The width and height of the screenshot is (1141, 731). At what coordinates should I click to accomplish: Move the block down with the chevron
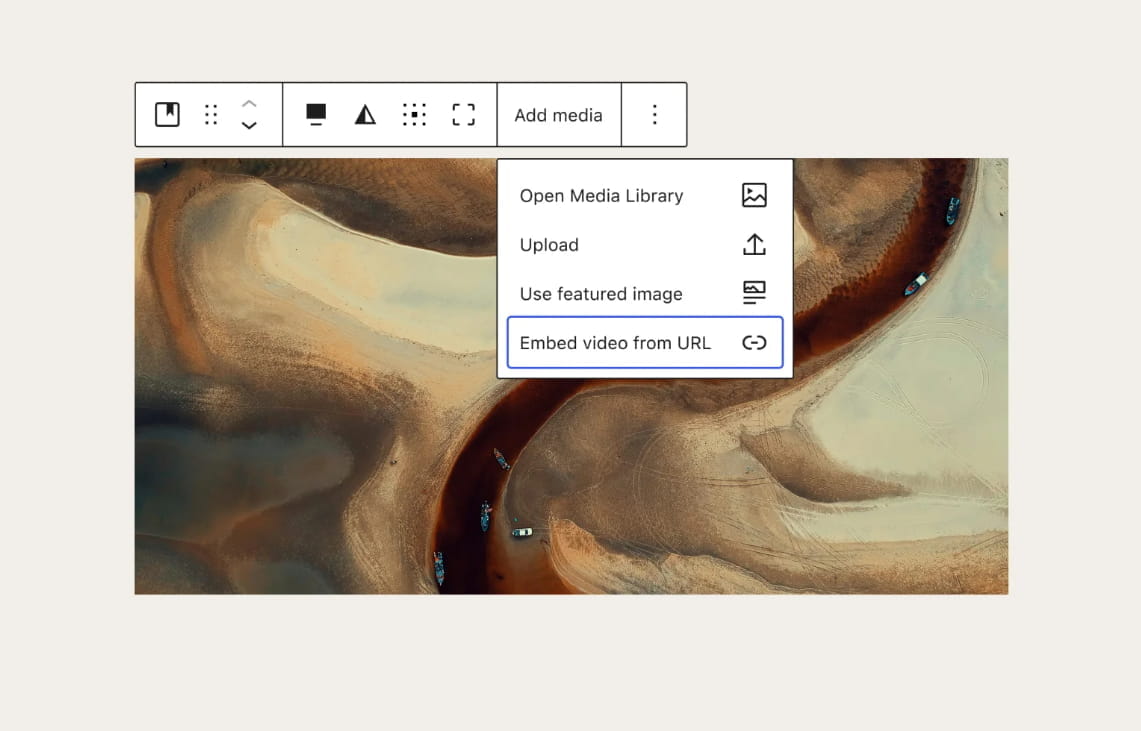(x=249, y=126)
